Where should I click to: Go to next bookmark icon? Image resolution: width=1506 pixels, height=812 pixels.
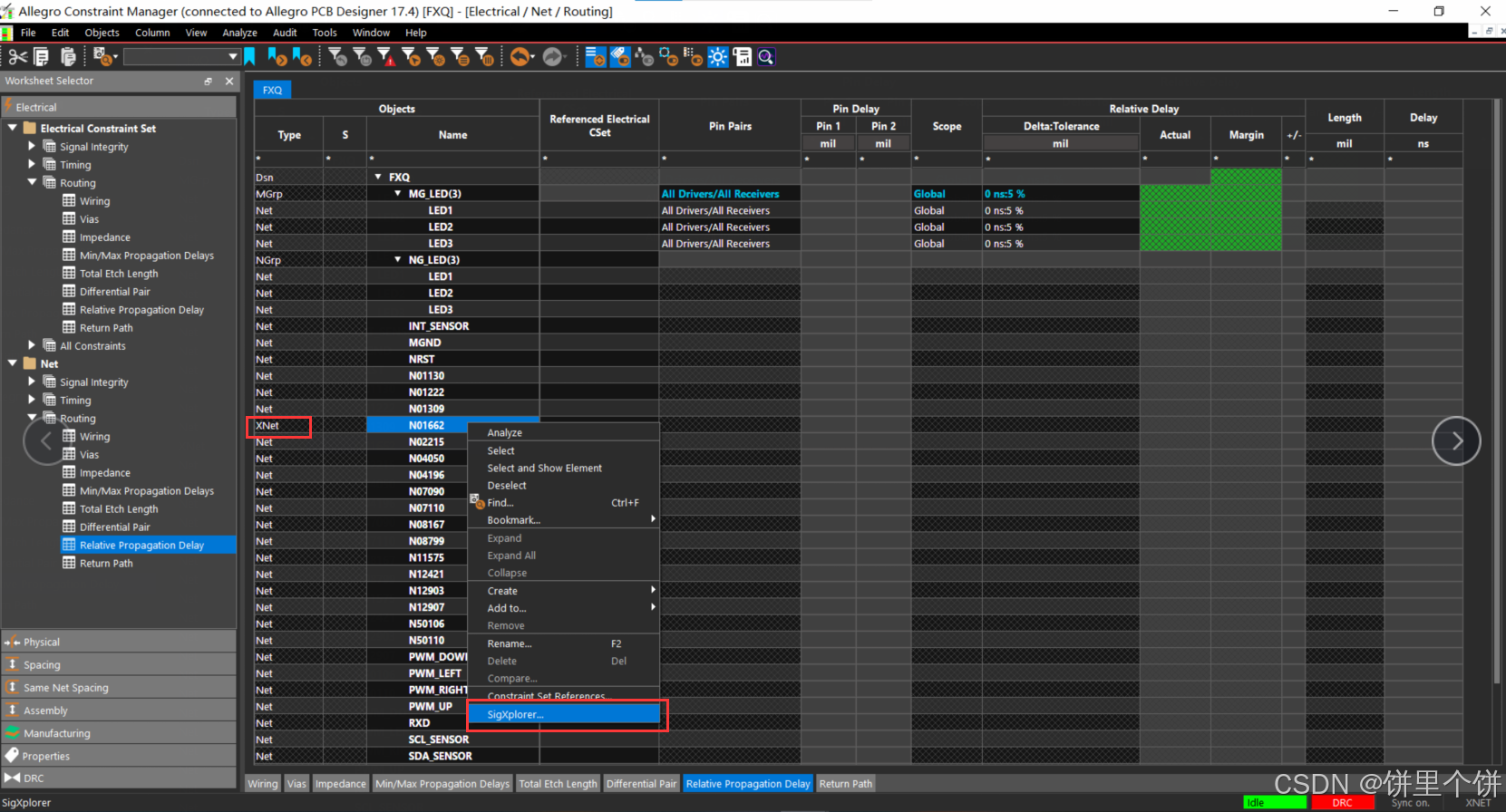[277, 57]
